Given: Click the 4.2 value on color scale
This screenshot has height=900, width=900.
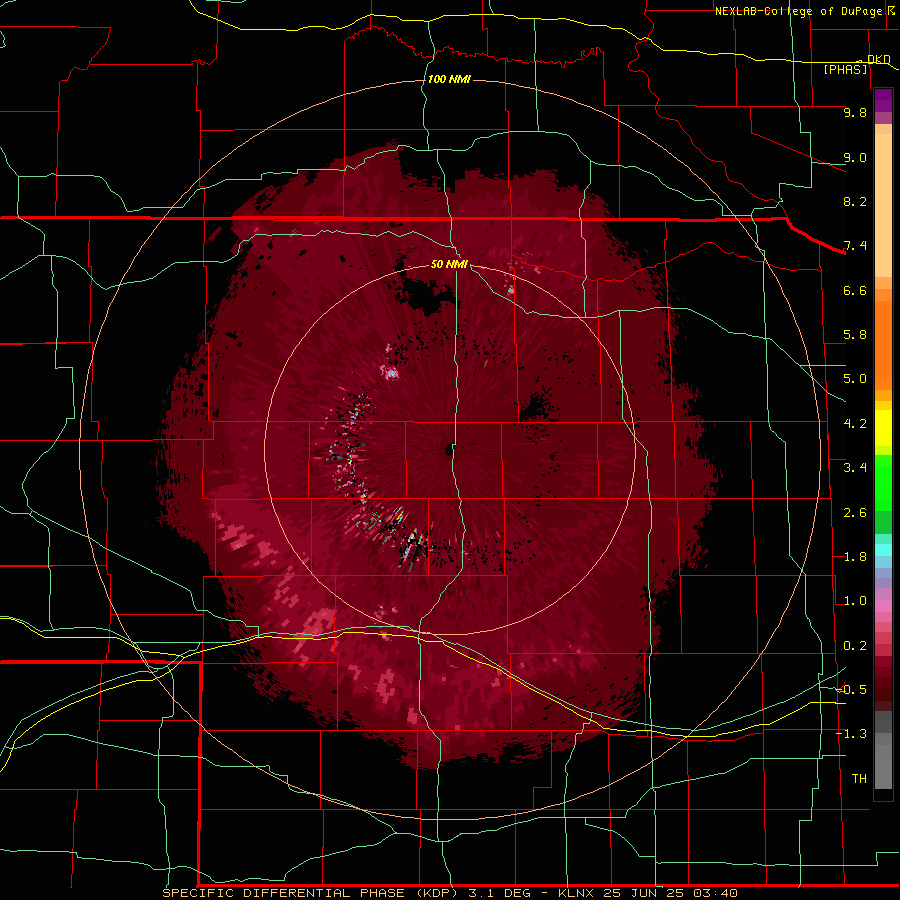Looking at the screenshot, I should [855, 424].
